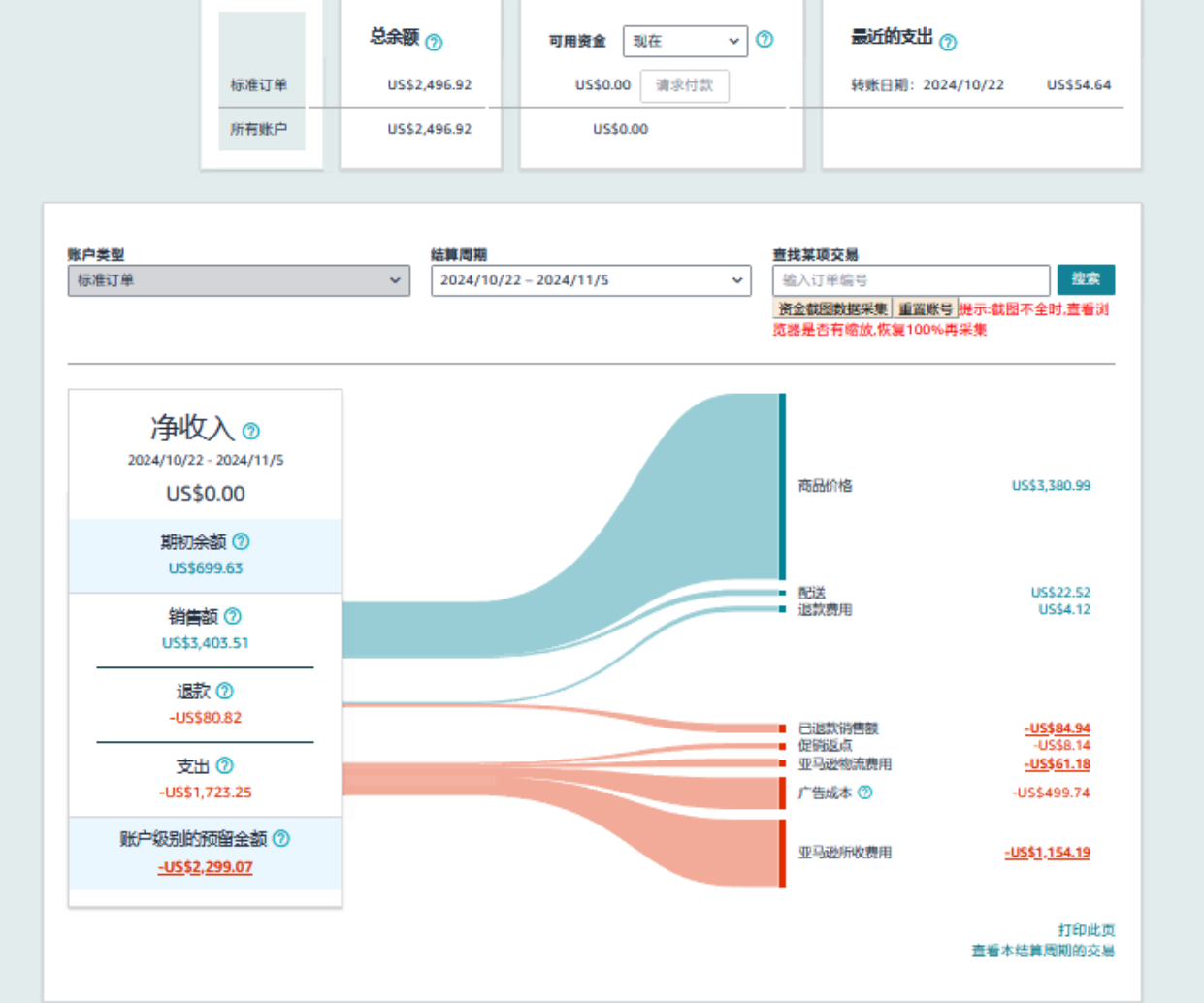The image size is (1204, 1003).
Task: Click the 请求付款 button
Action: click(684, 85)
